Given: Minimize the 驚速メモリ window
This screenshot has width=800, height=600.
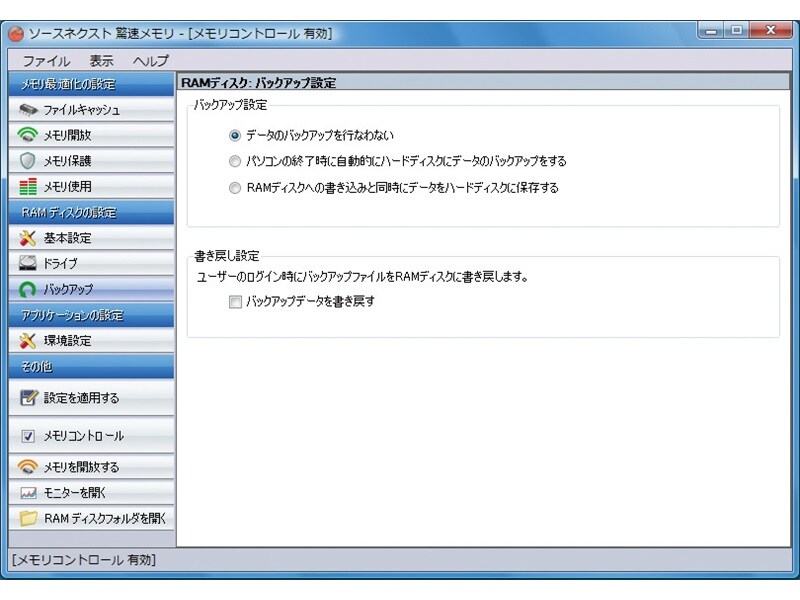Looking at the screenshot, I should click(x=711, y=30).
